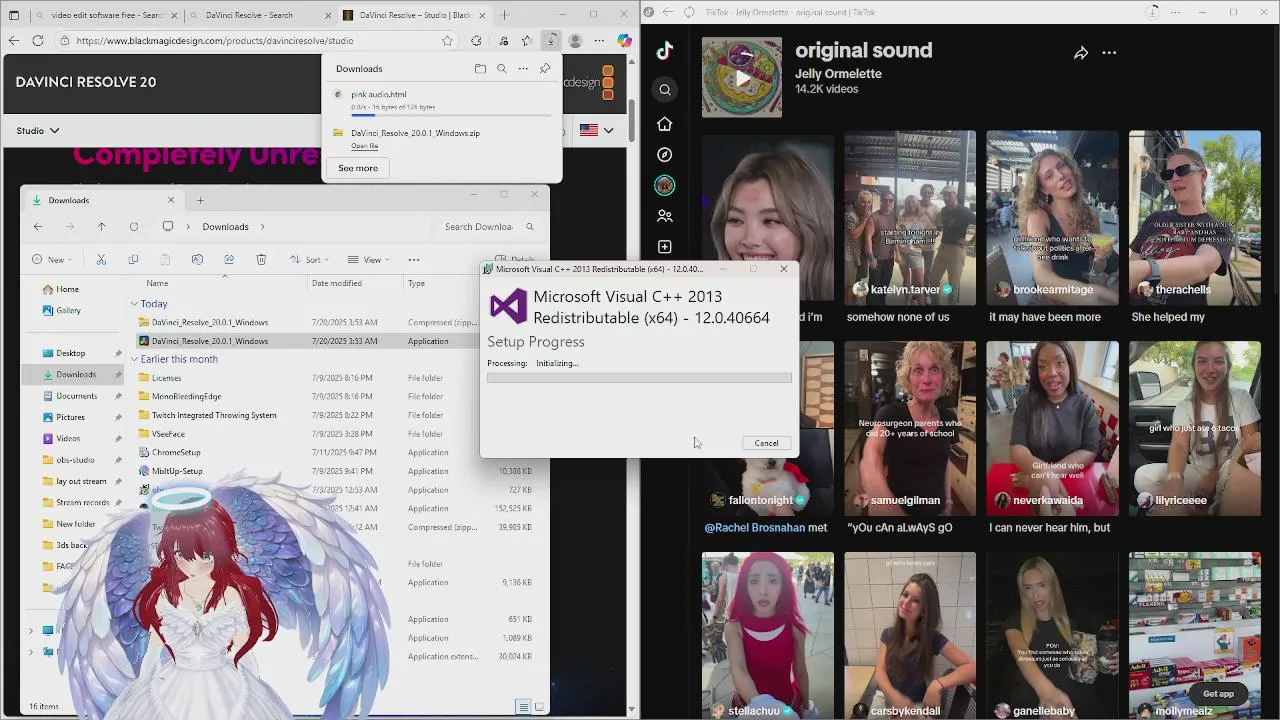Open TikTok search from the sidebar
1280x720 pixels.
tap(665, 90)
